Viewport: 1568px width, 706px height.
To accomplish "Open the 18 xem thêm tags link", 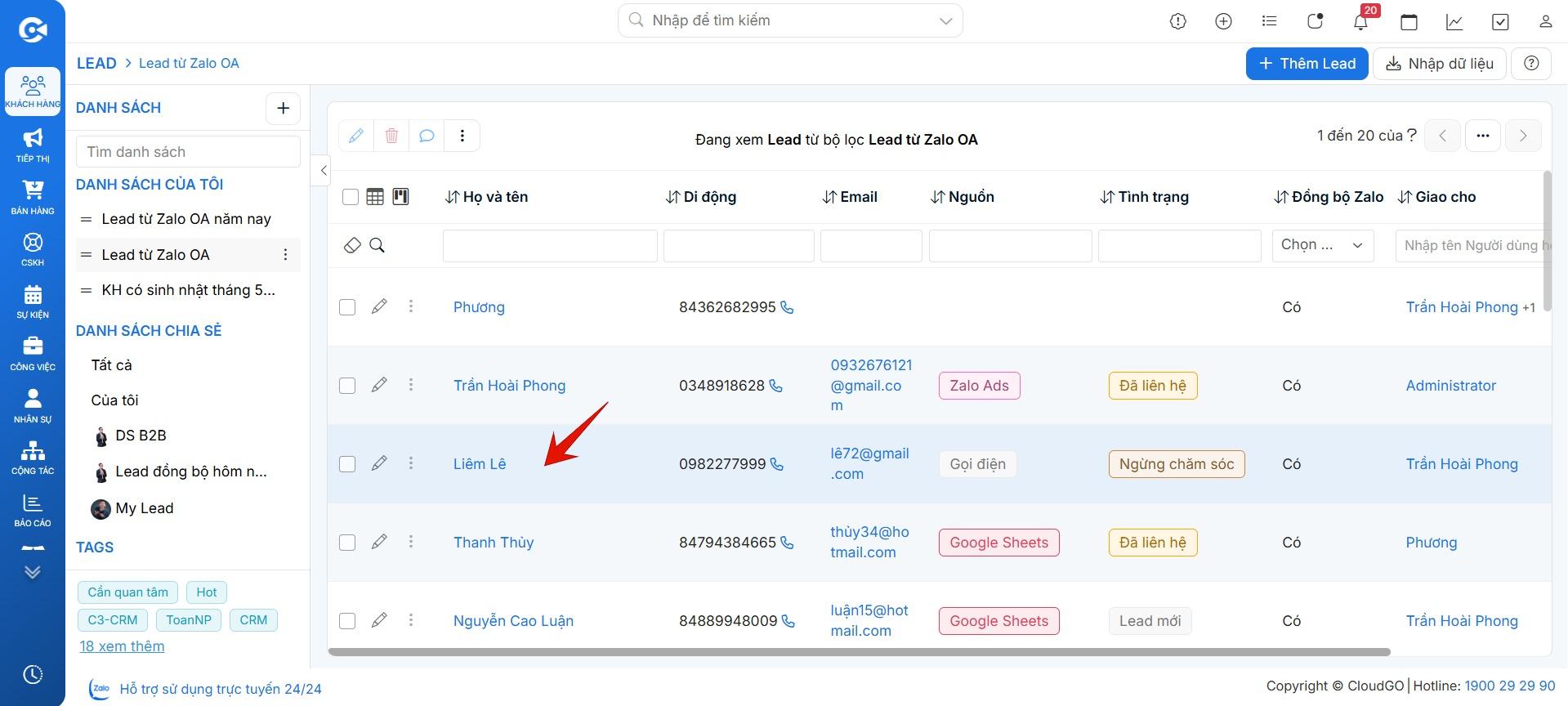I will pos(122,646).
